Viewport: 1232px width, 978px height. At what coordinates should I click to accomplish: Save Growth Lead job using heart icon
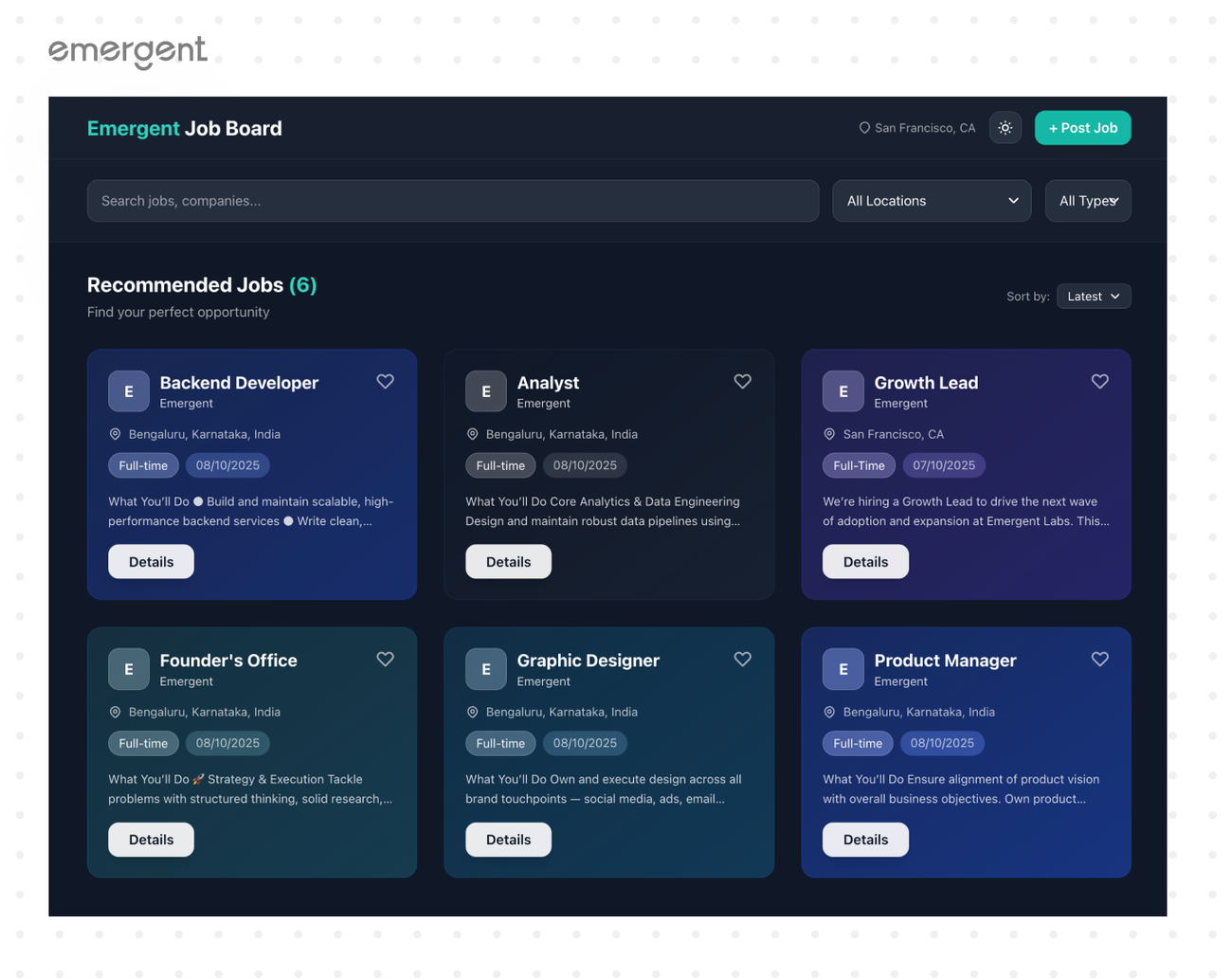tap(1099, 382)
